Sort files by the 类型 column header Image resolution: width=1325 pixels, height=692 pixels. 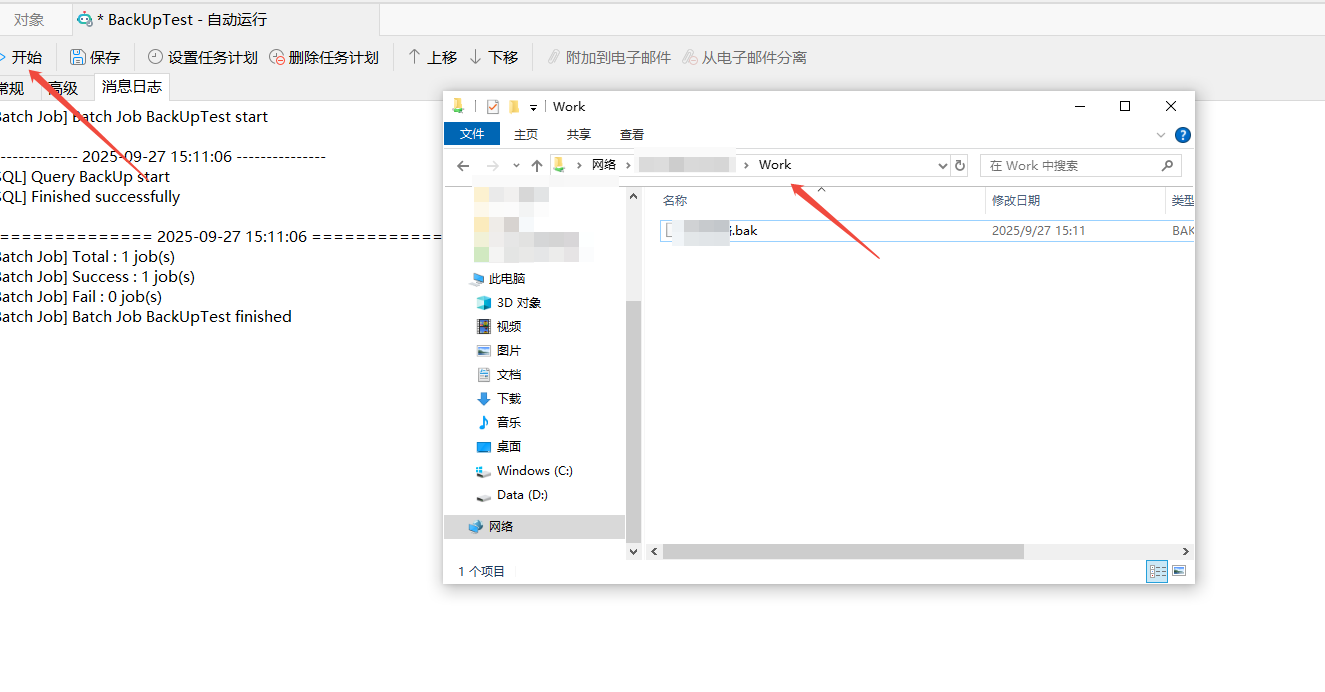[x=1181, y=200]
